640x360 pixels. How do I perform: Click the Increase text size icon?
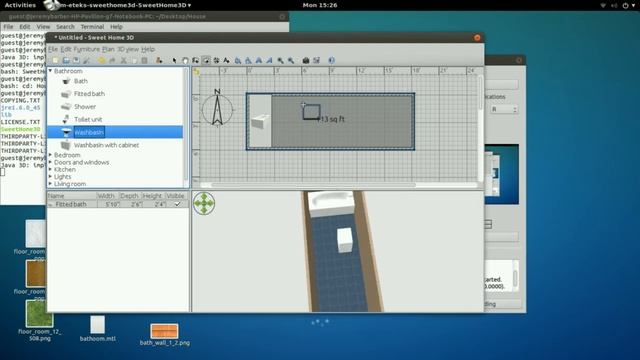[238, 60]
